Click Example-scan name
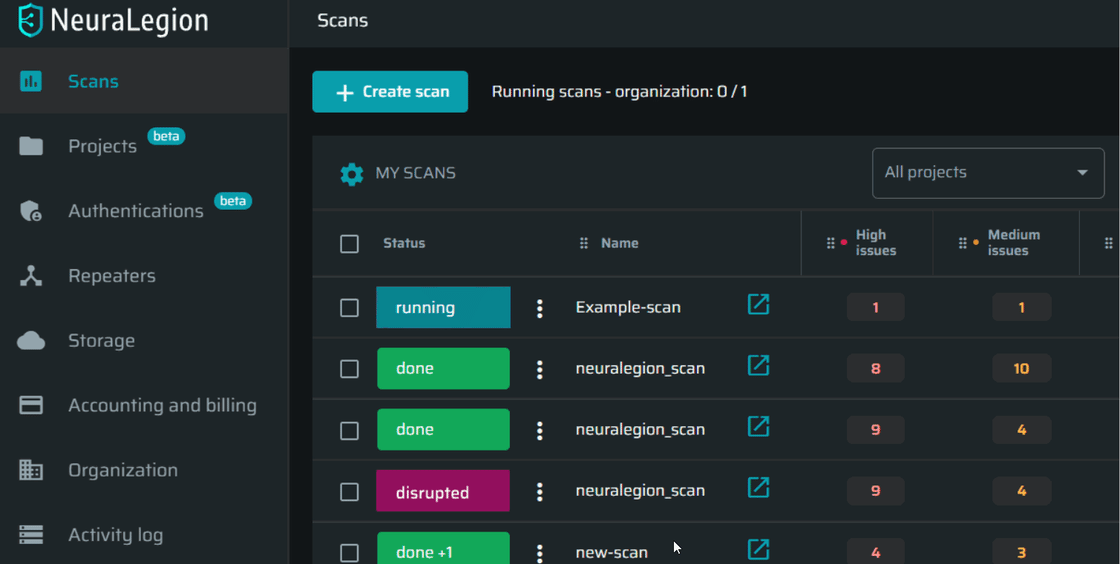 tap(628, 308)
